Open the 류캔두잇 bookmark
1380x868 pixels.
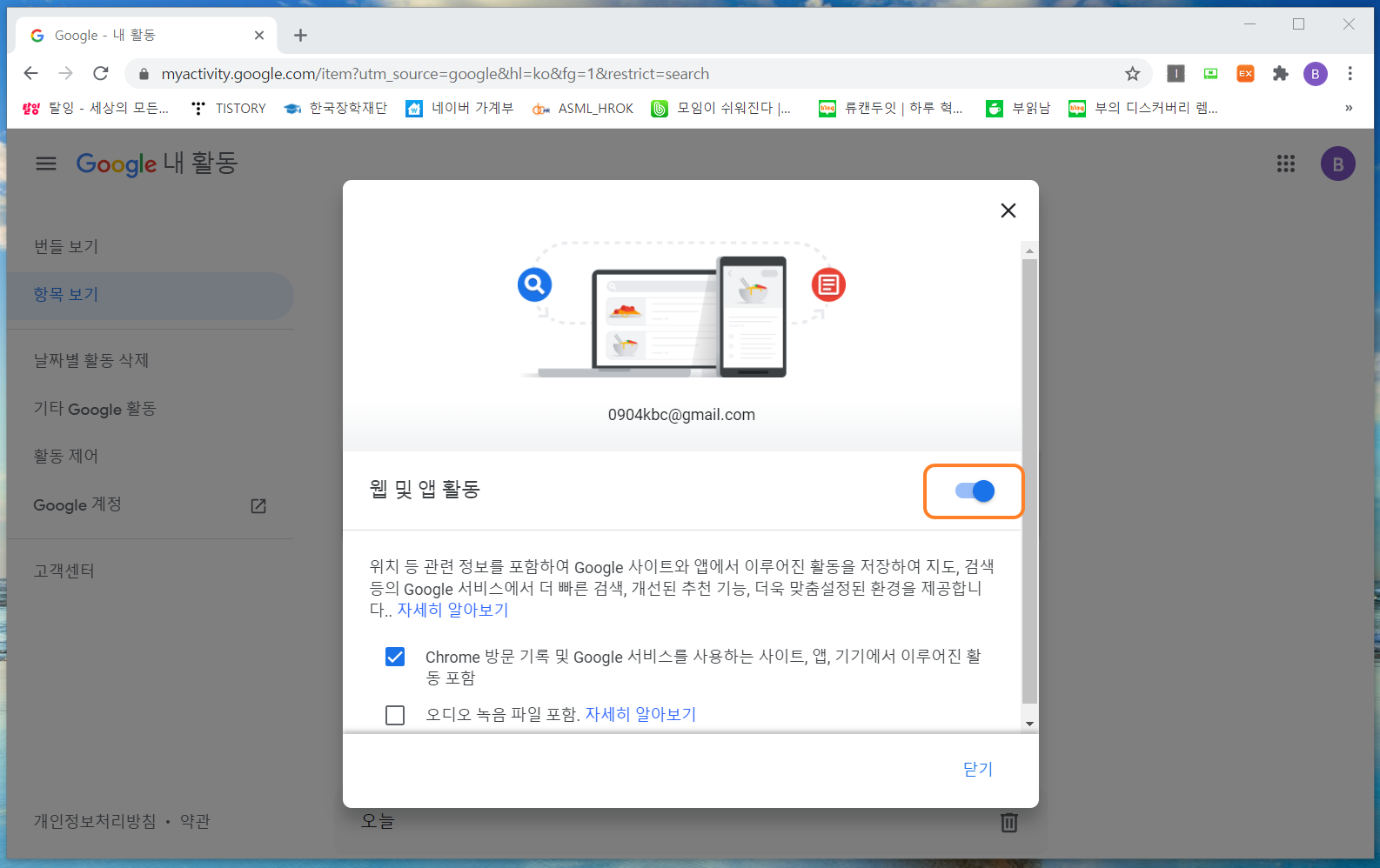click(x=891, y=108)
